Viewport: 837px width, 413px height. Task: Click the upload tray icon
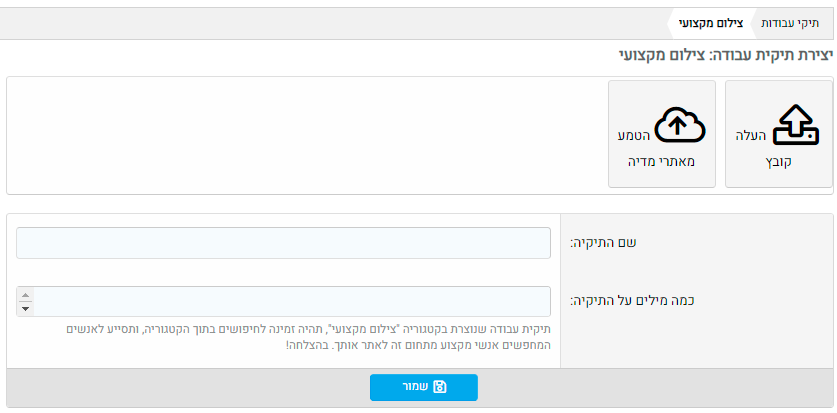[x=795, y=125]
